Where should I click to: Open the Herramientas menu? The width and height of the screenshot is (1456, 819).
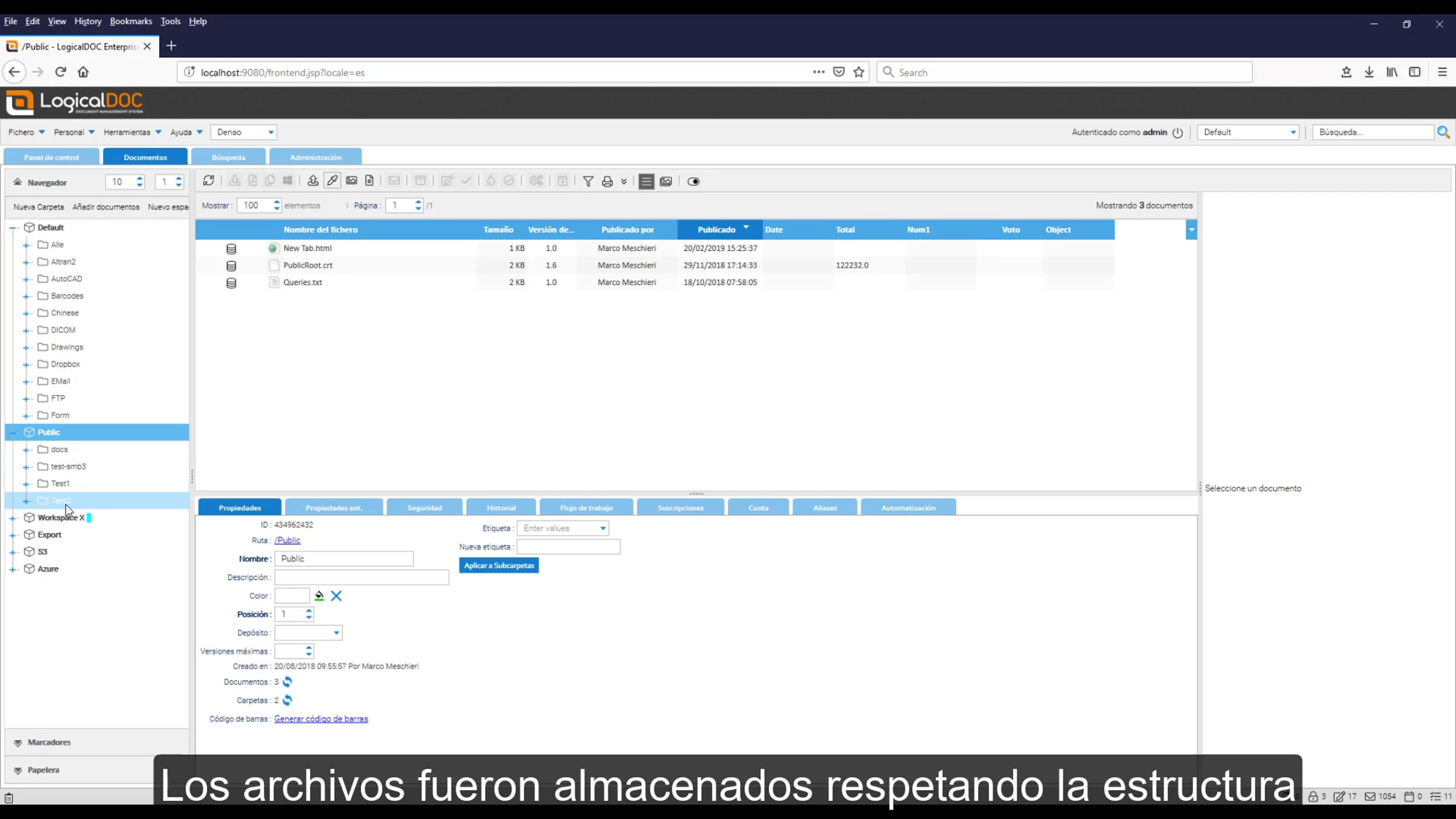click(132, 132)
